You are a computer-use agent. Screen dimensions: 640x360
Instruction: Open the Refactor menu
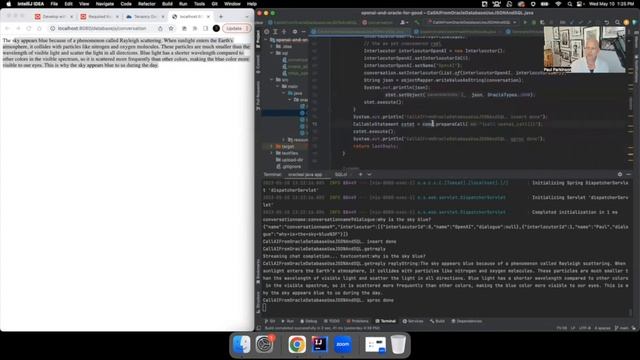[147, 4]
